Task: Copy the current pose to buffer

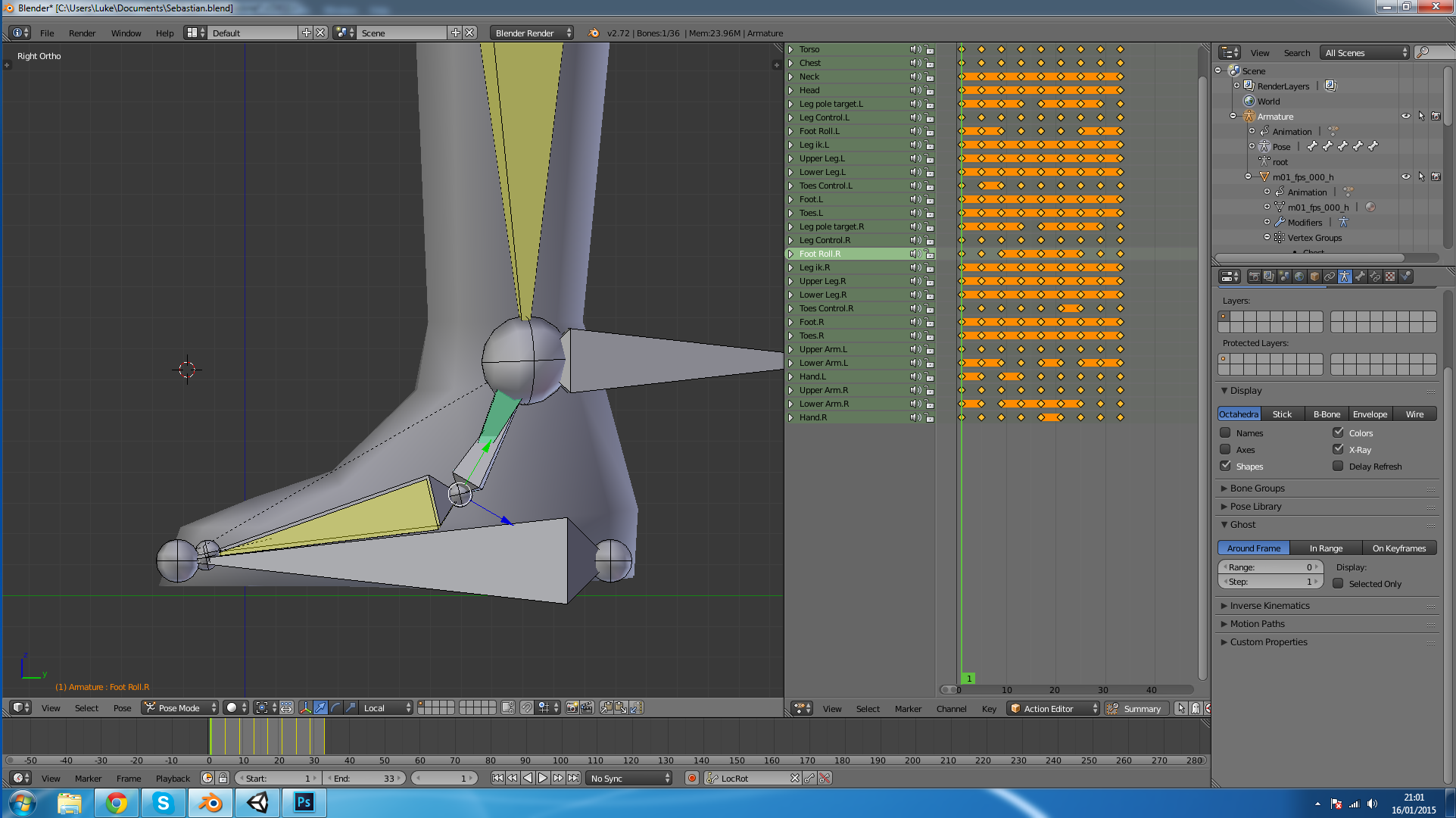Action: [606, 707]
